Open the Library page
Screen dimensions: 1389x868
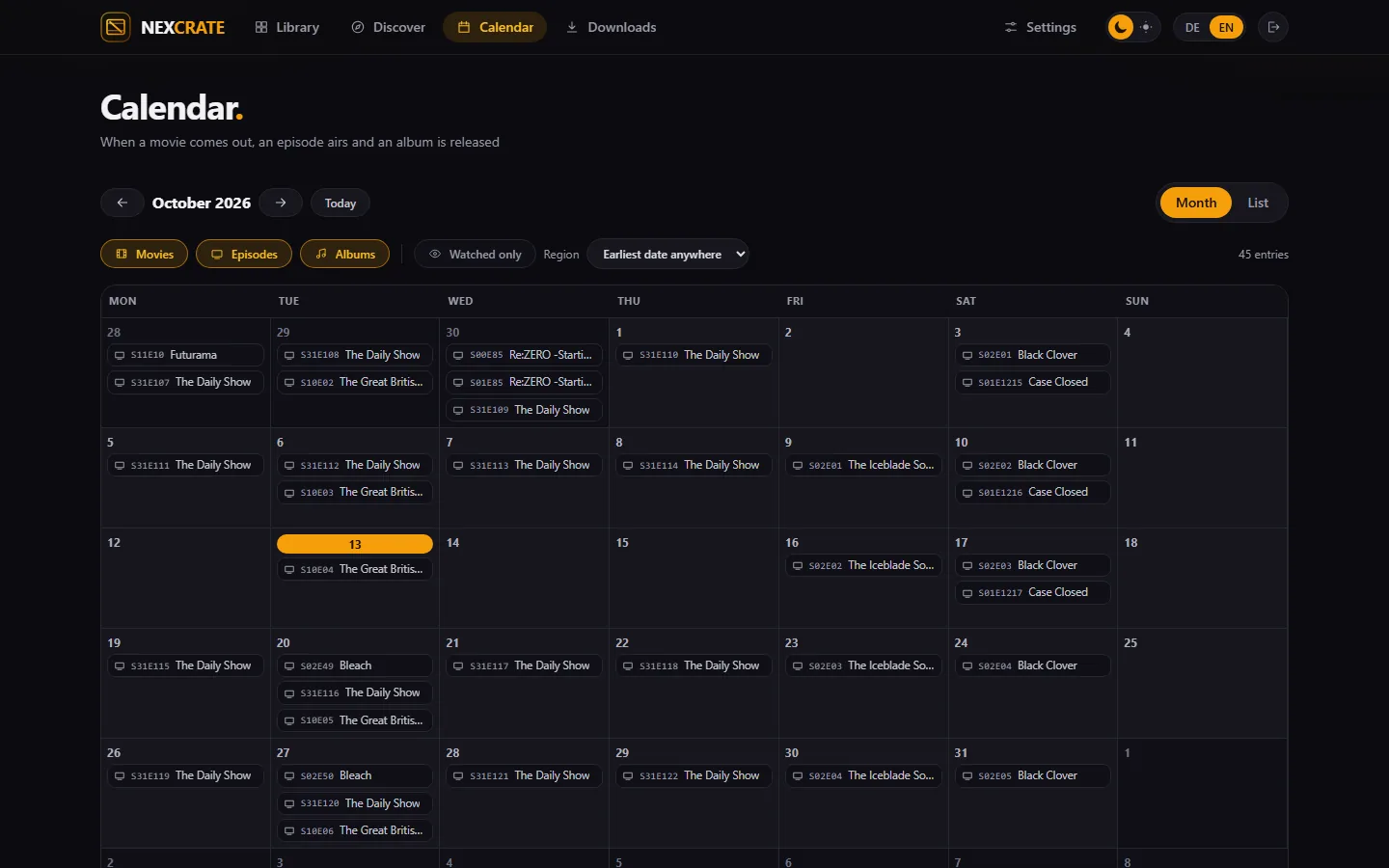click(287, 27)
